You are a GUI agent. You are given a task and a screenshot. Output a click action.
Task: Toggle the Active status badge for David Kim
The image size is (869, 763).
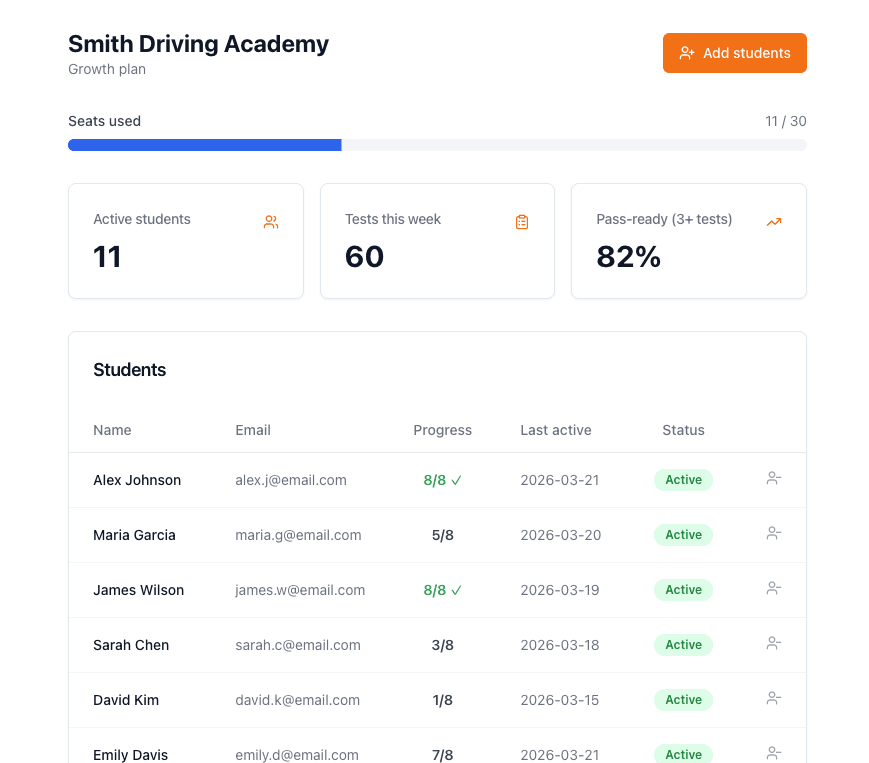pyautogui.click(x=683, y=699)
